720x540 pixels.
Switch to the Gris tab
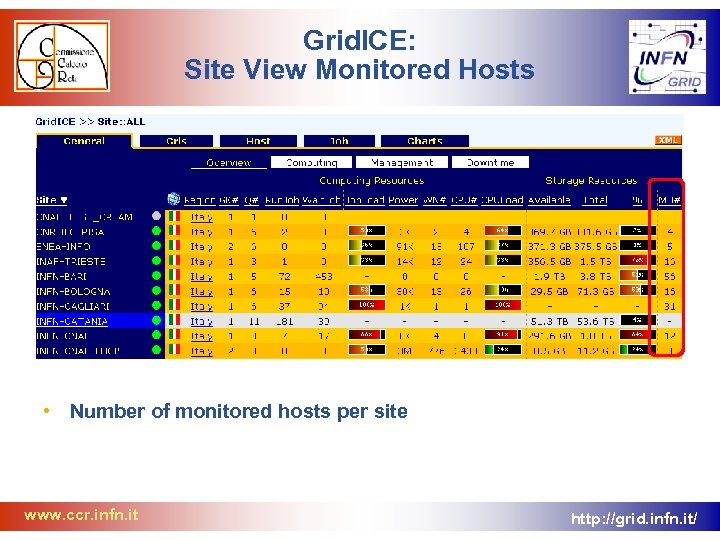coord(176,141)
